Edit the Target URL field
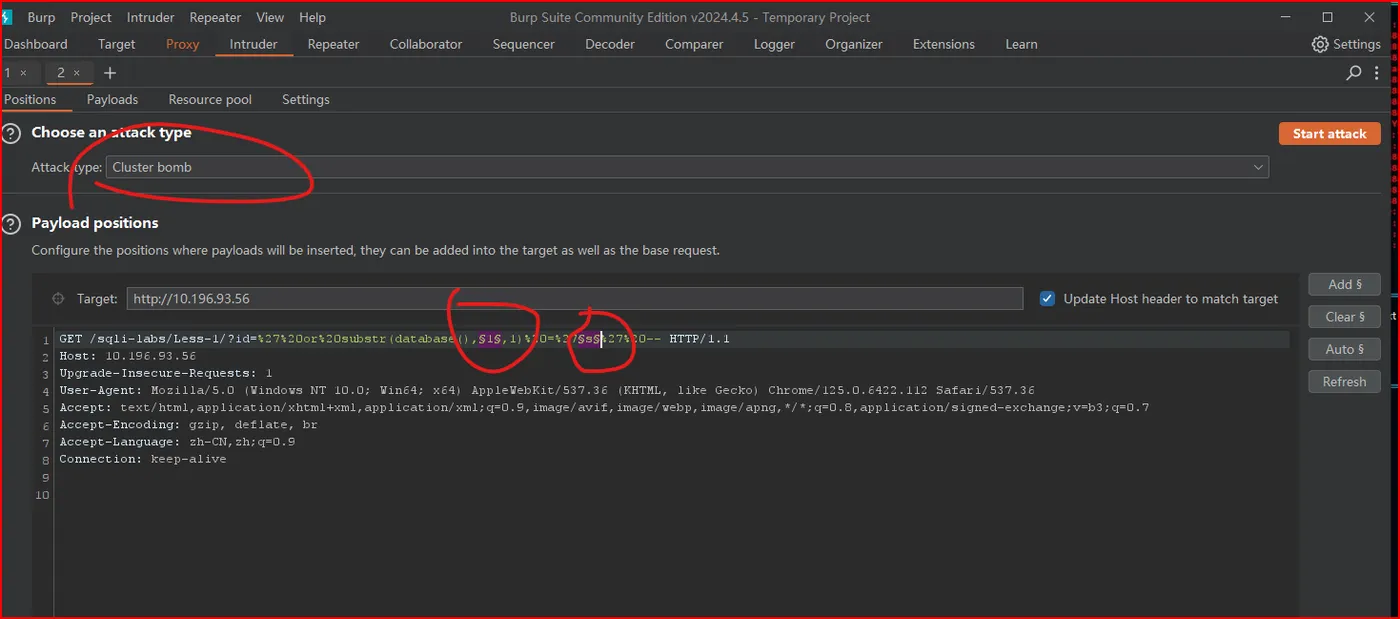Image resolution: width=1400 pixels, height=619 pixels. 575,299
